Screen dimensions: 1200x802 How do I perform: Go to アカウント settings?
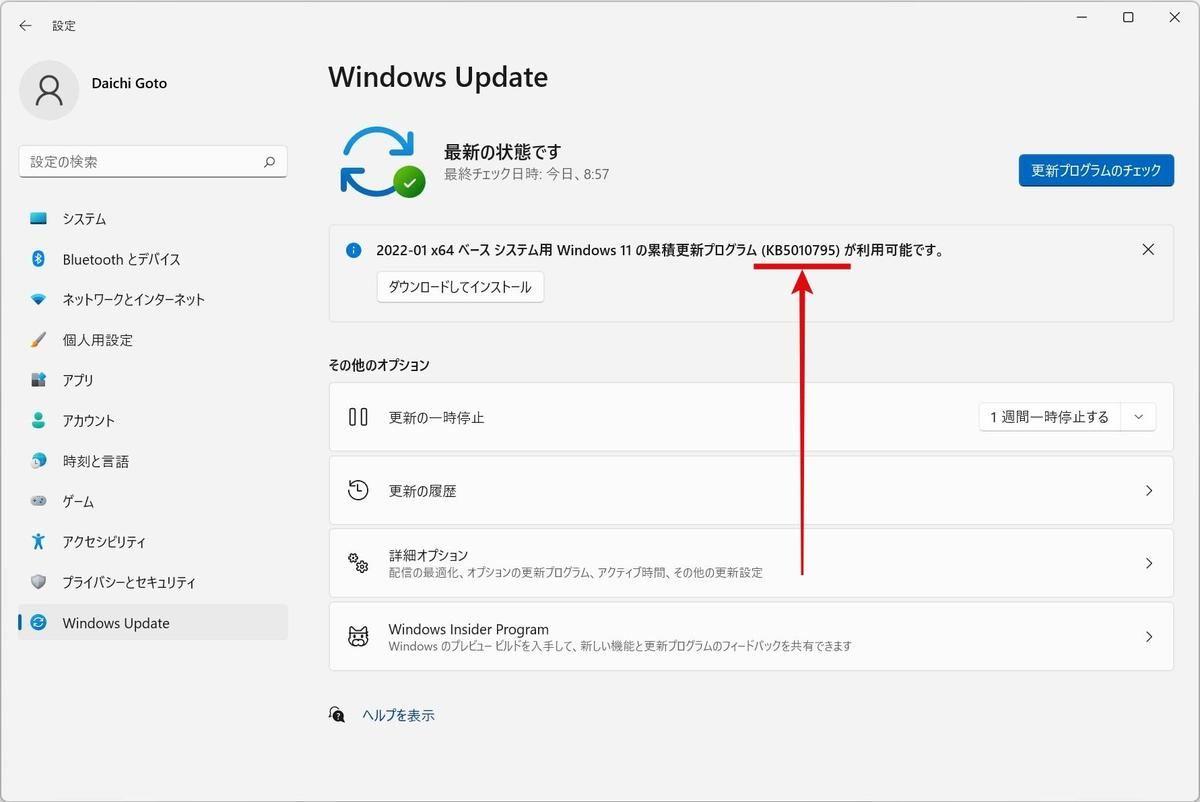click(x=153, y=421)
